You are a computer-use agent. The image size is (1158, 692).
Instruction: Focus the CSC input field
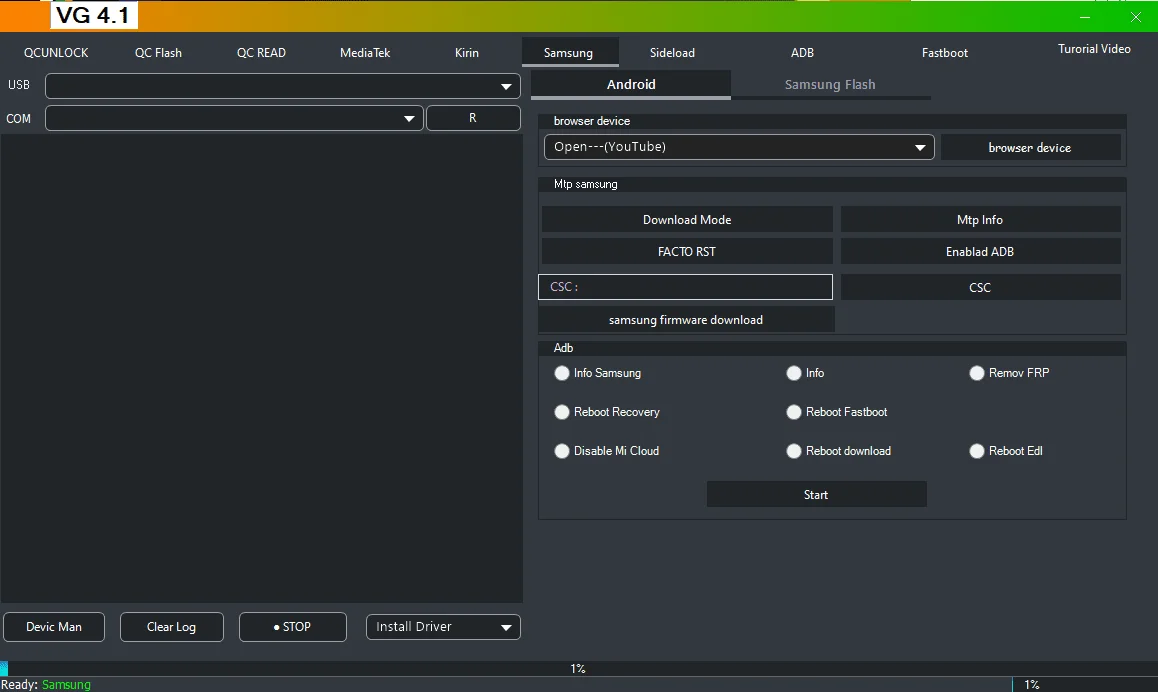pyautogui.click(x=685, y=287)
